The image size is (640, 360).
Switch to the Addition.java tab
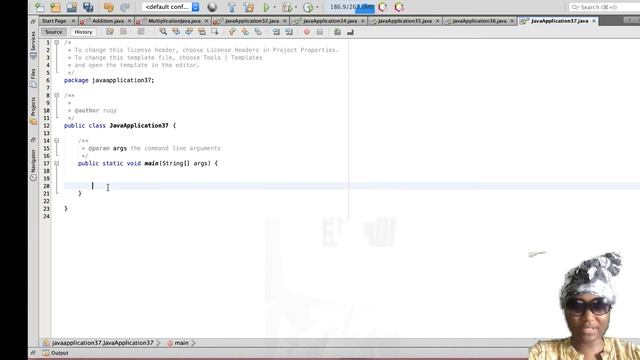click(108, 21)
